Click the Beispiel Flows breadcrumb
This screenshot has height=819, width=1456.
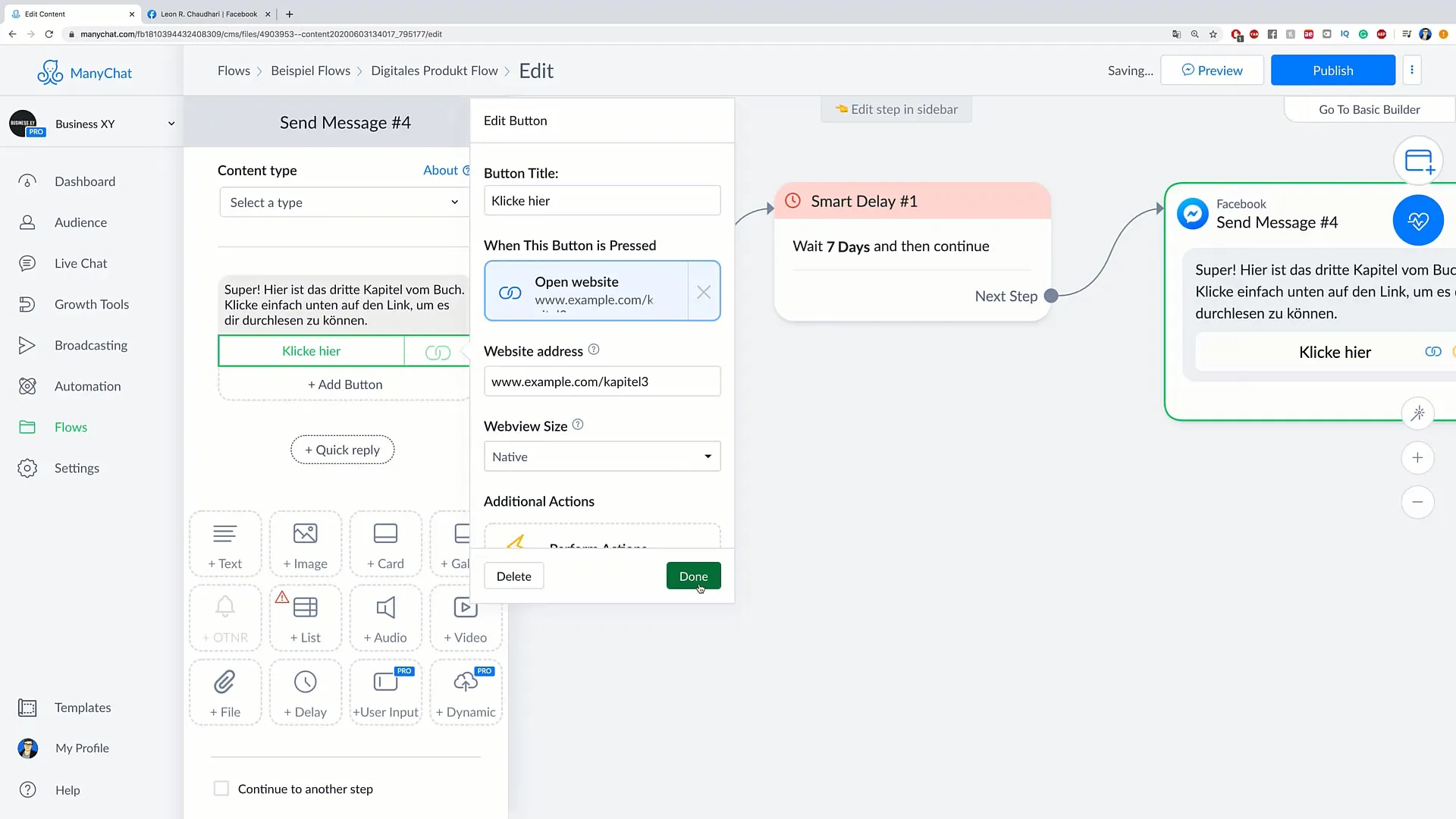(x=310, y=71)
